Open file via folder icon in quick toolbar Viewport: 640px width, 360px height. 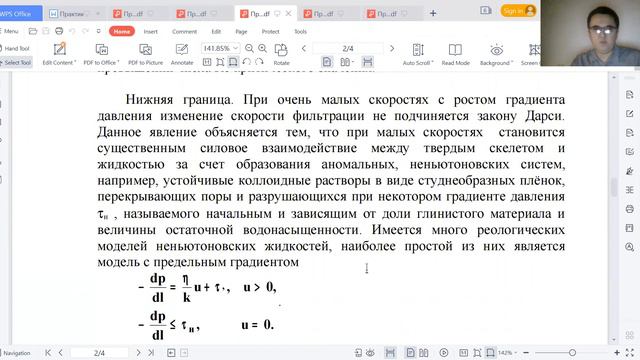click(33, 31)
